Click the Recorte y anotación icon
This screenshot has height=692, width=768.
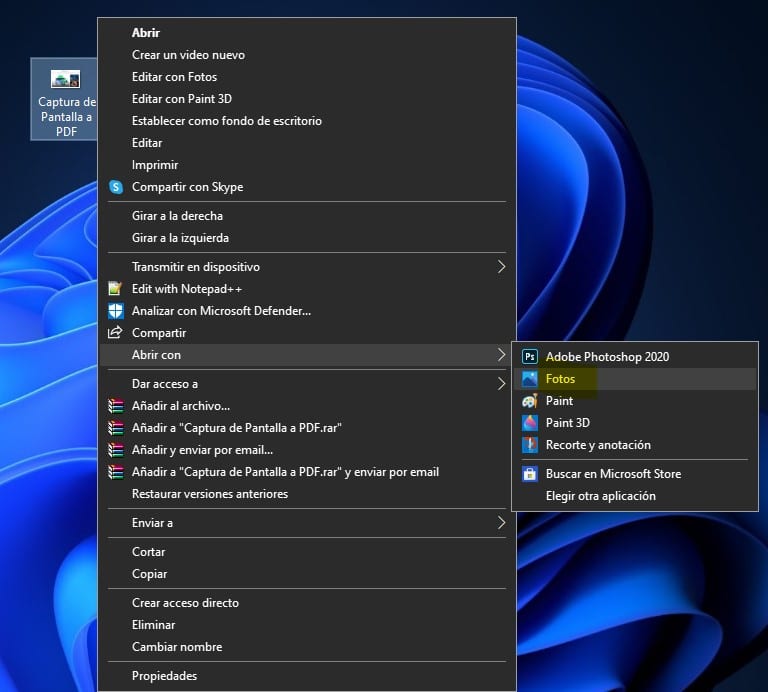529,445
